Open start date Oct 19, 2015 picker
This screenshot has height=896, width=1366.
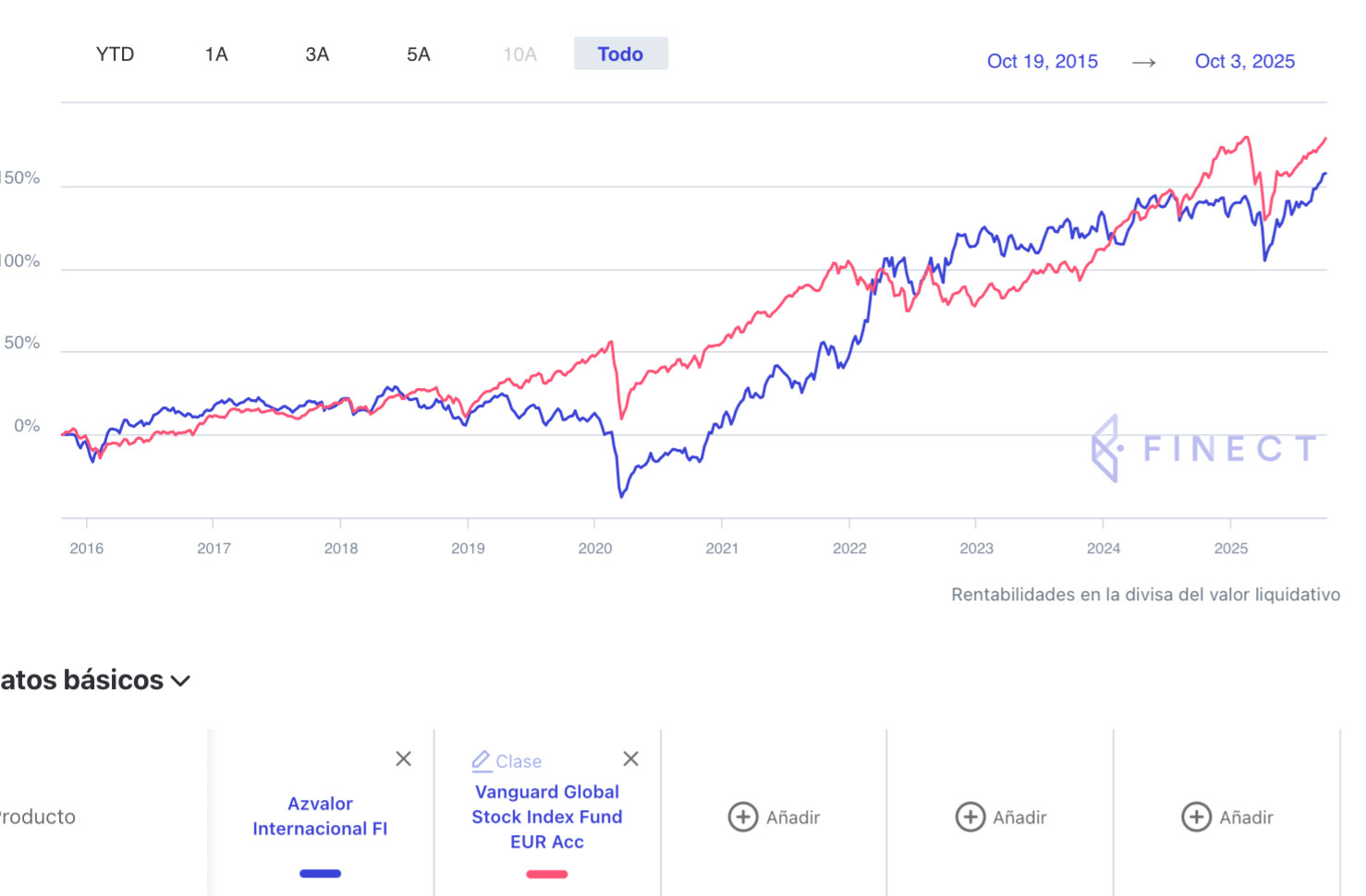(x=1043, y=62)
